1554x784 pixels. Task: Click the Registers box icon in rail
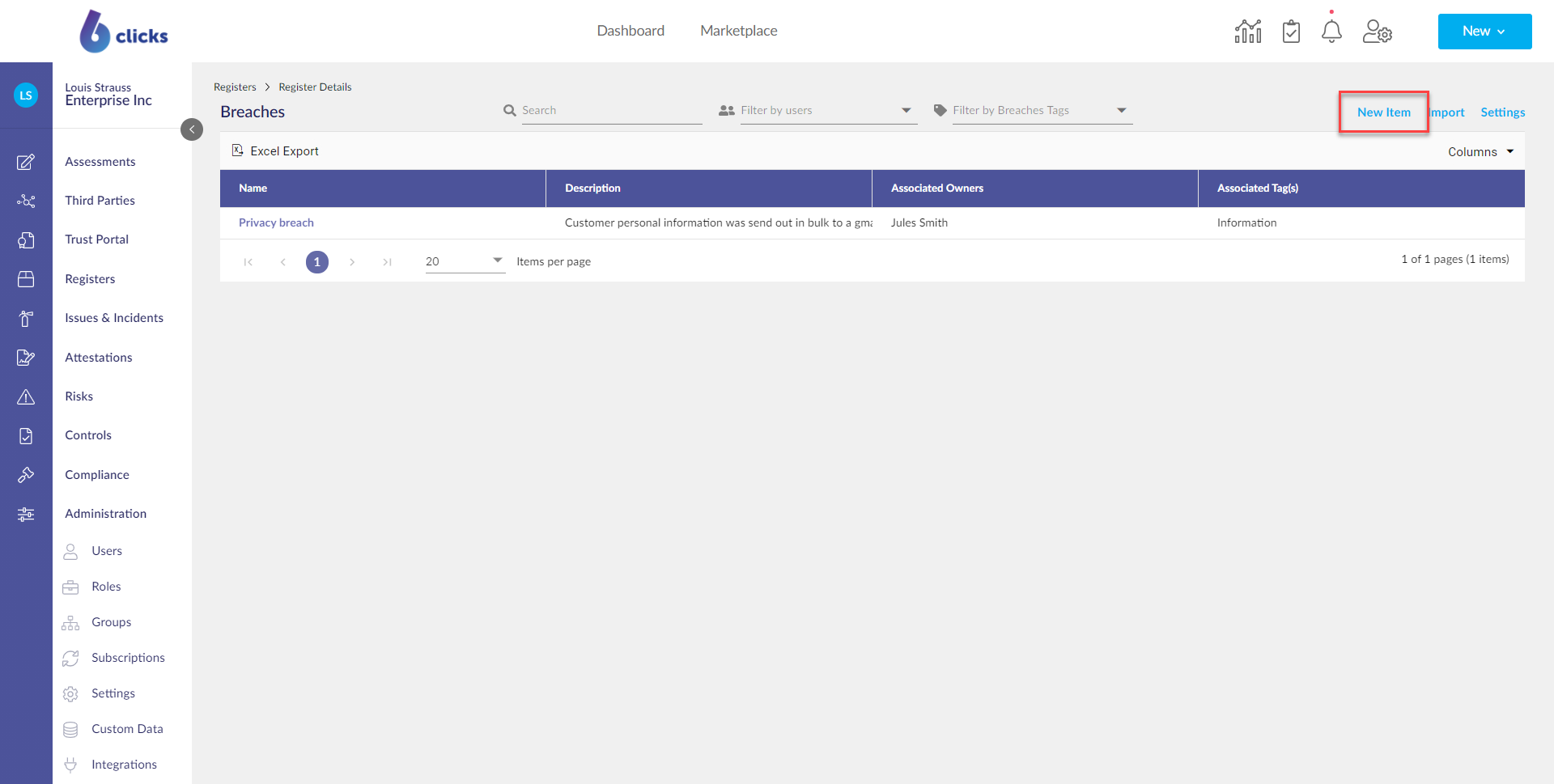click(x=26, y=279)
